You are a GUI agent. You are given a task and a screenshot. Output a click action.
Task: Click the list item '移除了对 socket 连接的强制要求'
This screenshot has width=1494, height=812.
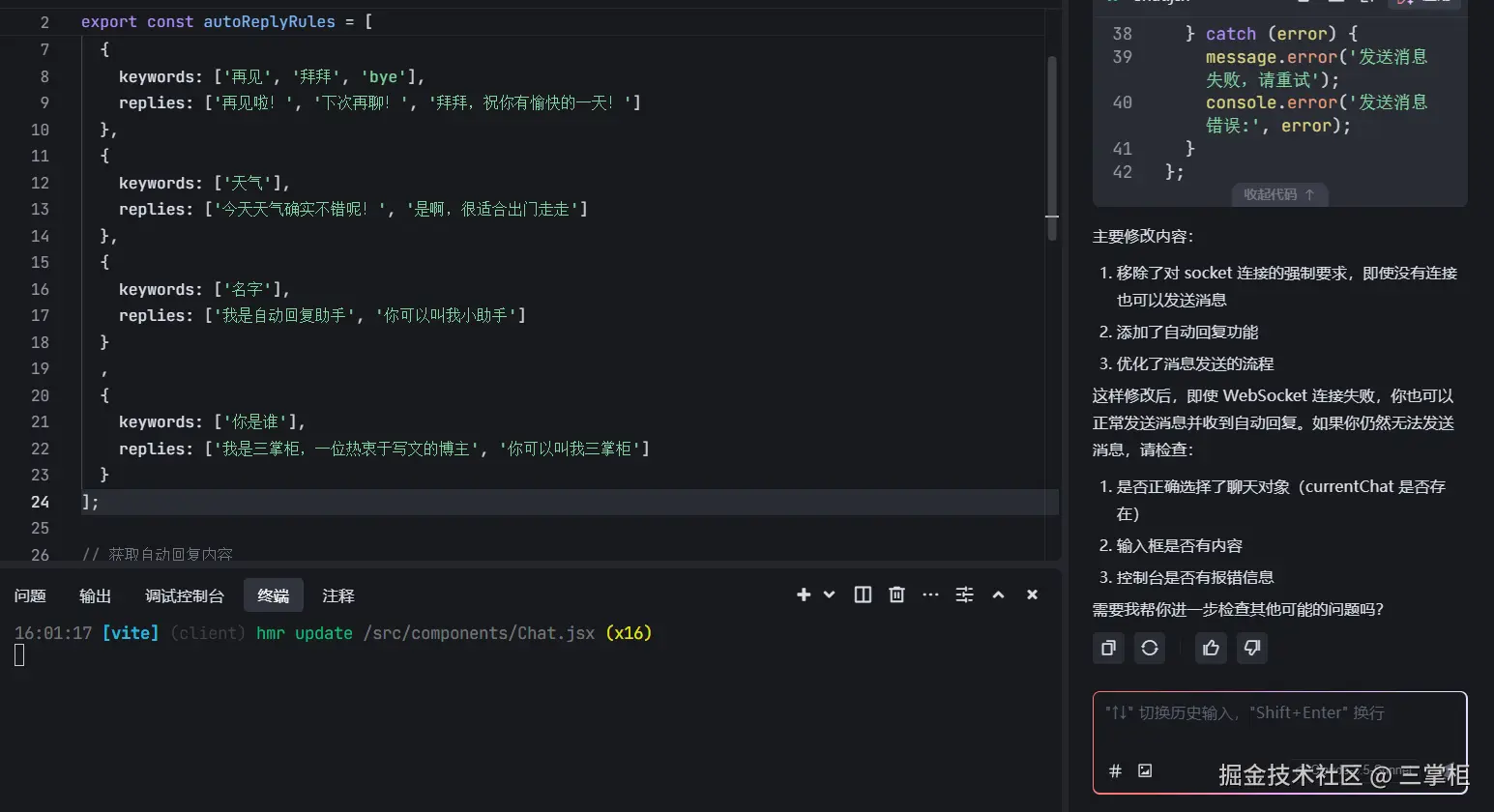(1287, 286)
